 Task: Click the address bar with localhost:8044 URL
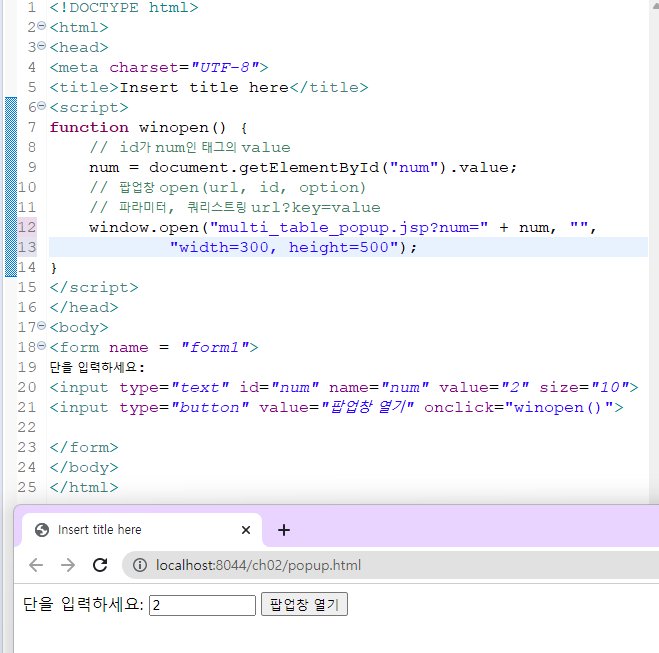[391, 565]
